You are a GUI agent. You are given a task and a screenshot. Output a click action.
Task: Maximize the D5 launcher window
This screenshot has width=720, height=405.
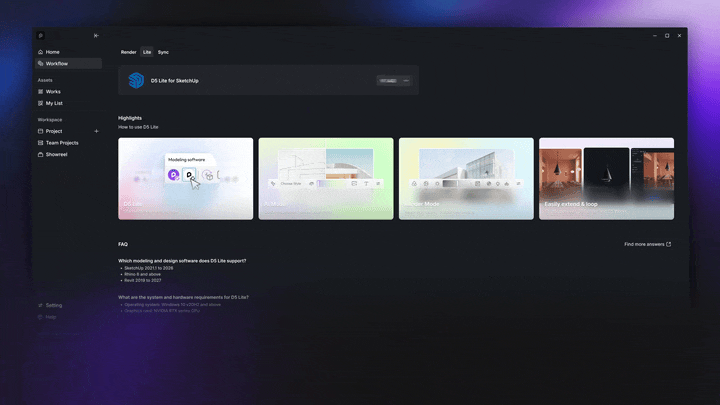[667, 35]
